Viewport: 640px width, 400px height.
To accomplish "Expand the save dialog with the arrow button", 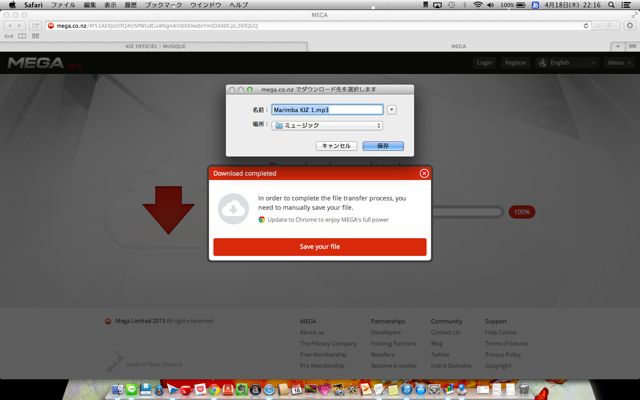I will [x=391, y=110].
